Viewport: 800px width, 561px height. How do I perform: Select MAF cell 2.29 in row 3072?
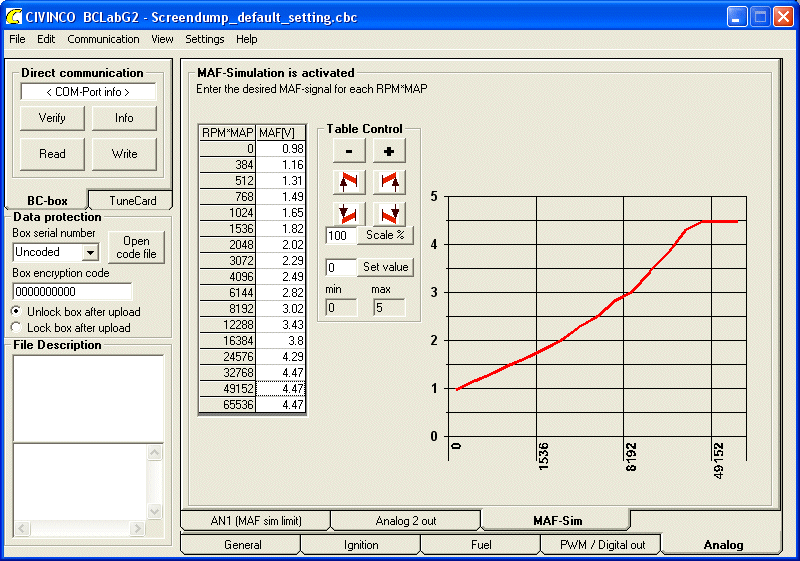pyautogui.click(x=280, y=261)
